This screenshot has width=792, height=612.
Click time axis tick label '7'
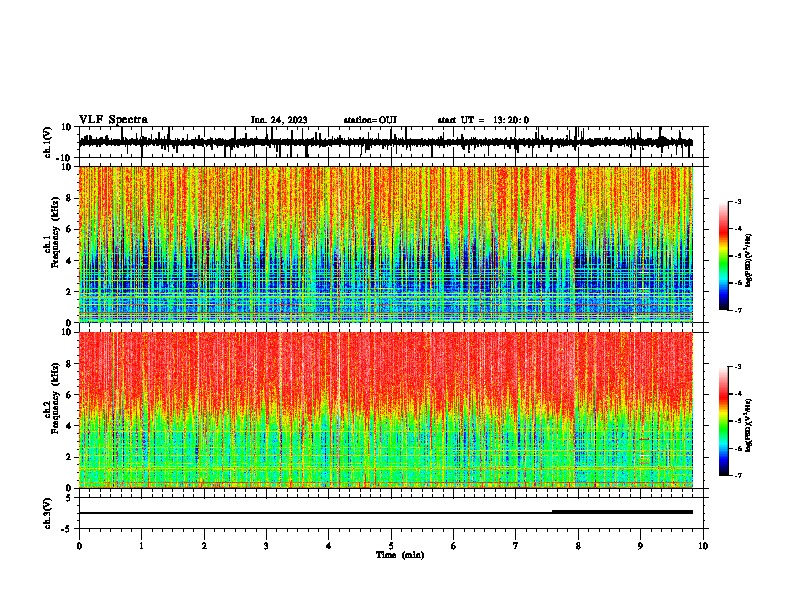click(516, 546)
